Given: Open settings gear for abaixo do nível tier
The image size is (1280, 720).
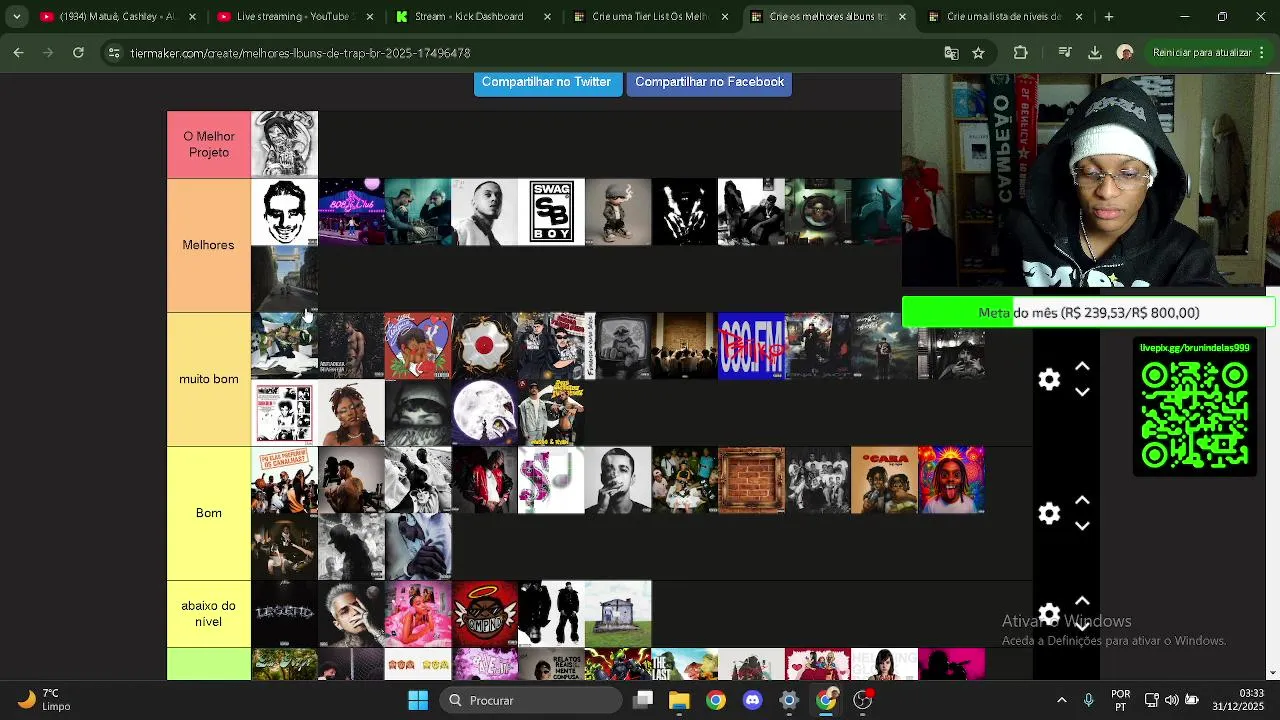Looking at the screenshot, I should [x=1049, y=613].
